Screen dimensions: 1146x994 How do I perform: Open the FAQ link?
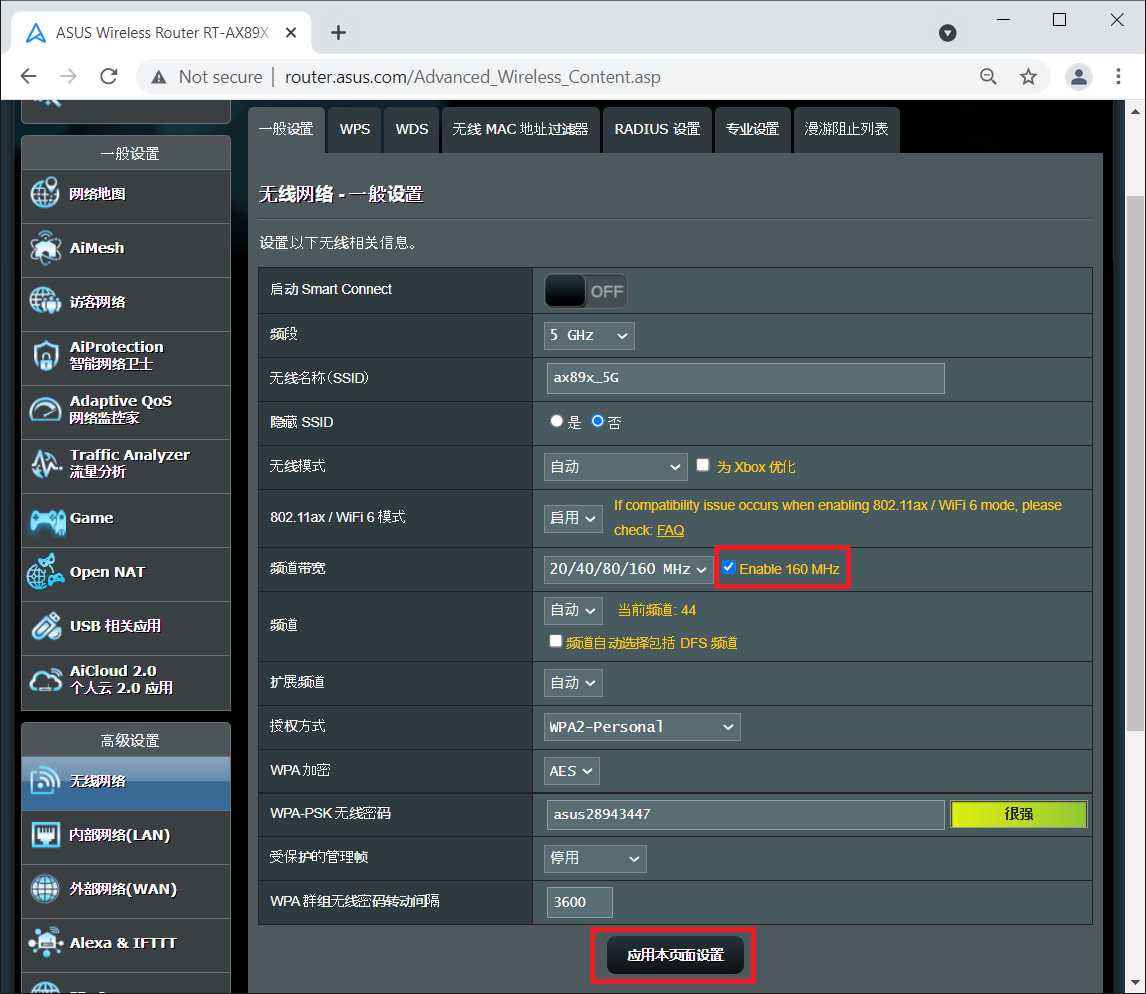tap(670, 530)
